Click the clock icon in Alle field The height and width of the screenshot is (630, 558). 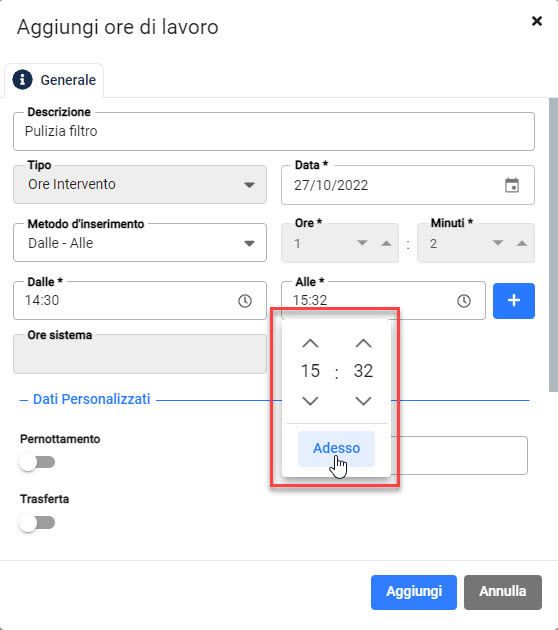tap(464, 301)
